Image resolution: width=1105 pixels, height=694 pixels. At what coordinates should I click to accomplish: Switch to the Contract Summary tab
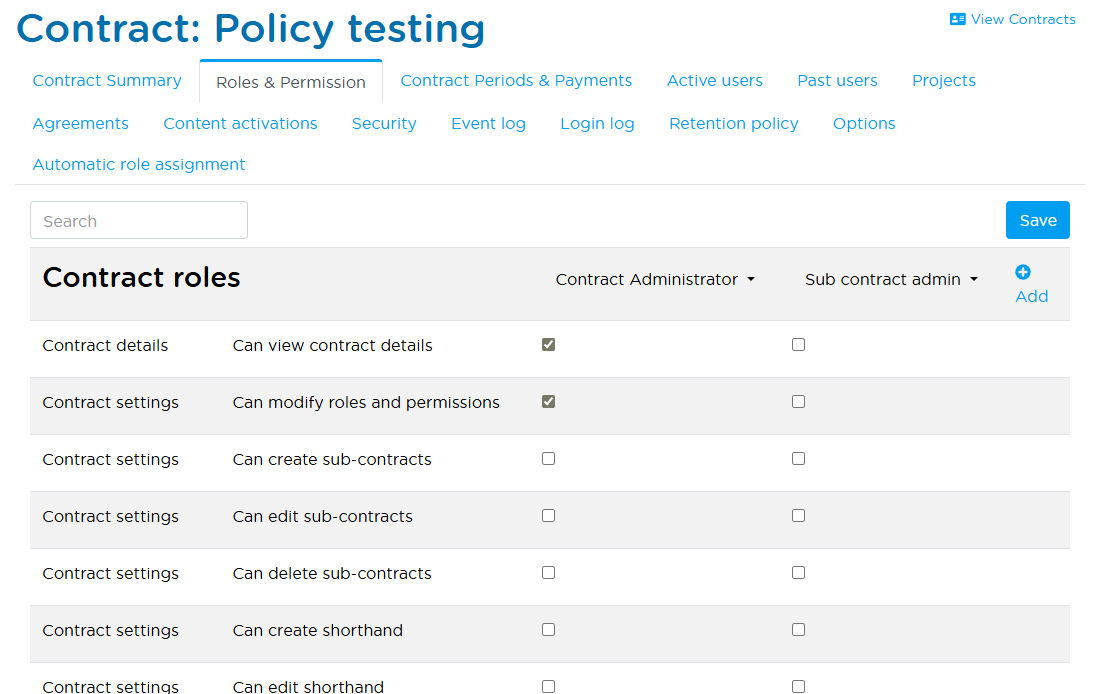106,80
